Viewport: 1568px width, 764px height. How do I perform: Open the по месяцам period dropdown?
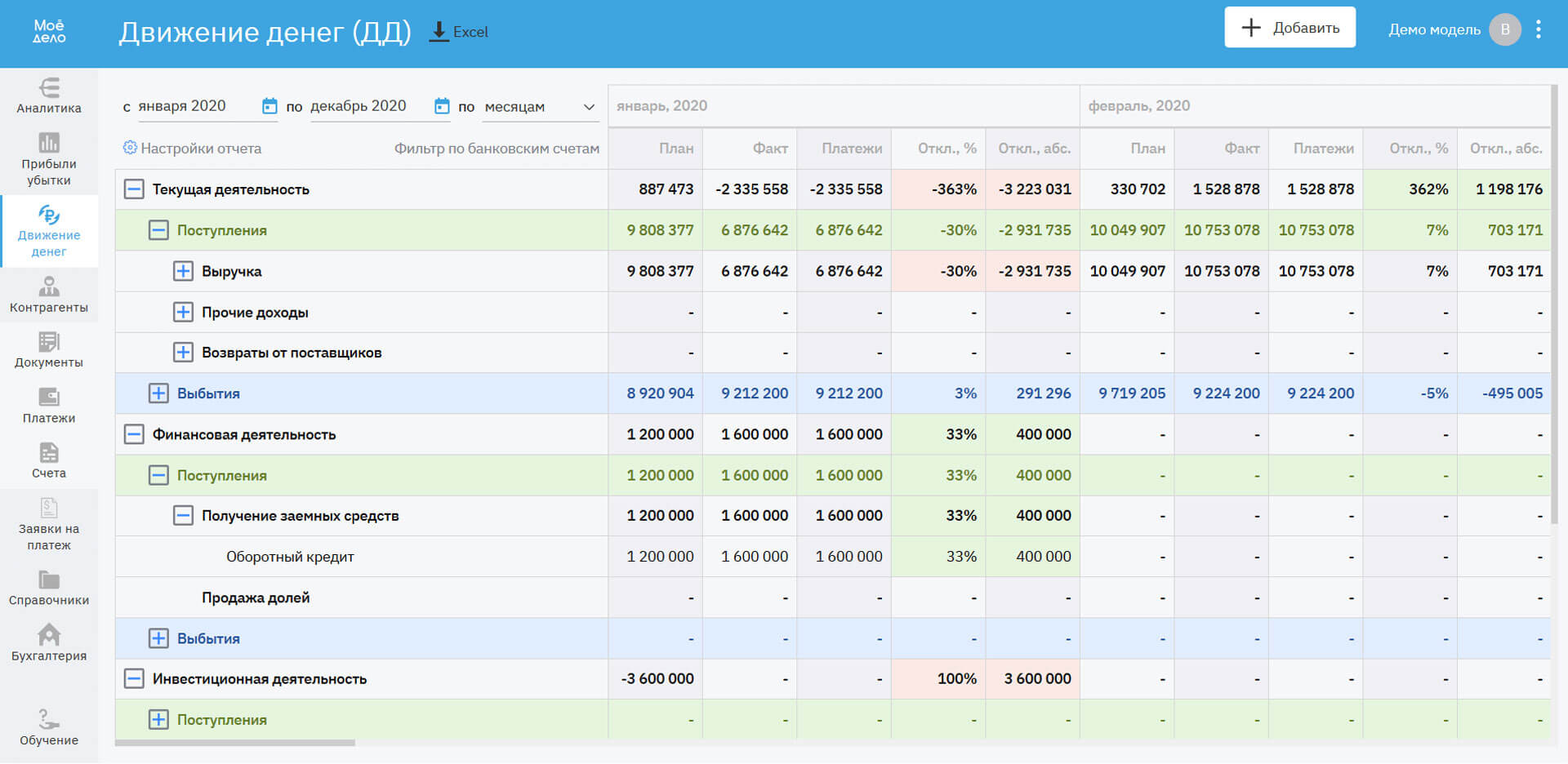click(x=539, y=107)
